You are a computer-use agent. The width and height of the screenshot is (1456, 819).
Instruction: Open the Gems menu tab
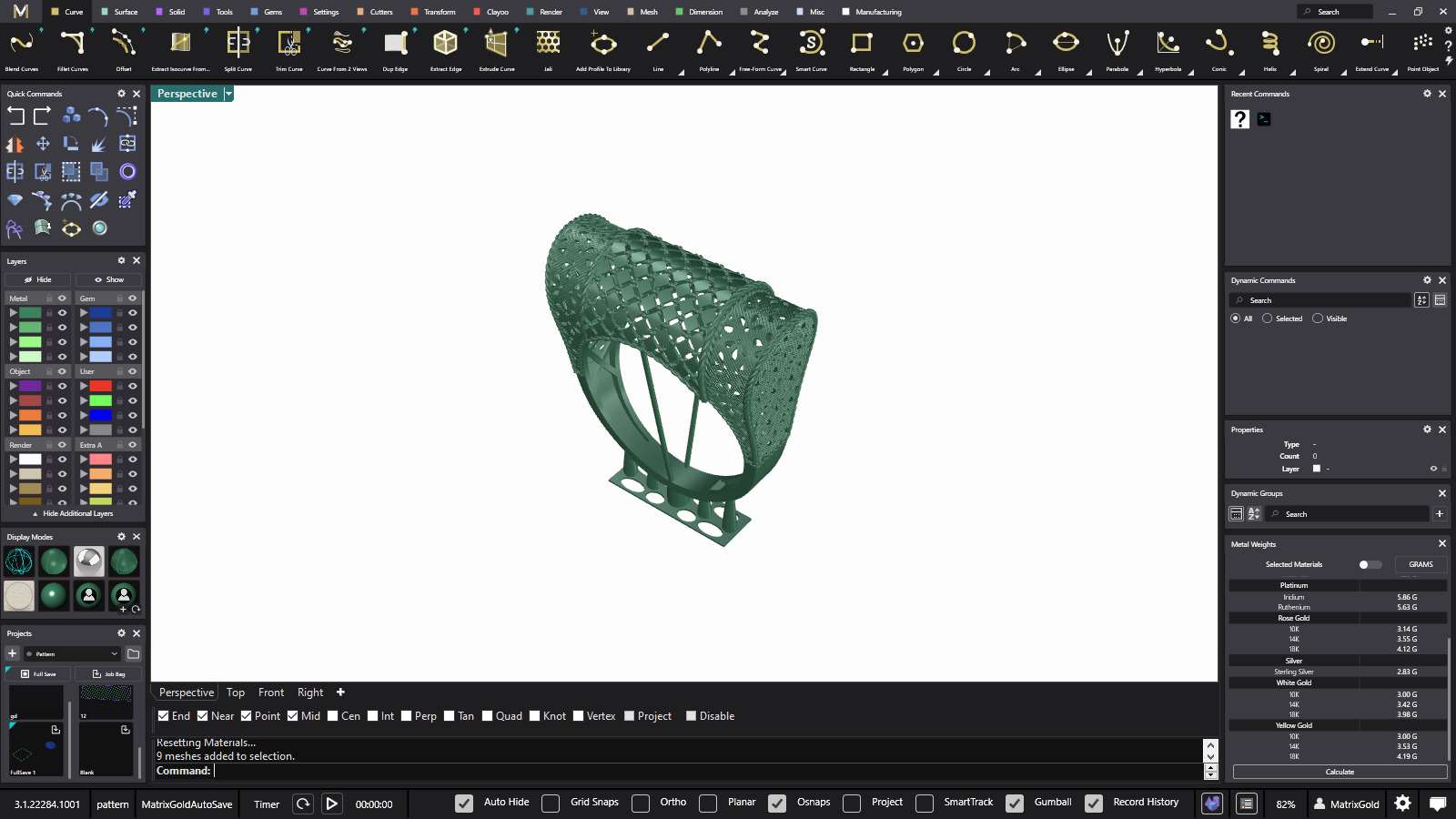(x=267, y=12)
